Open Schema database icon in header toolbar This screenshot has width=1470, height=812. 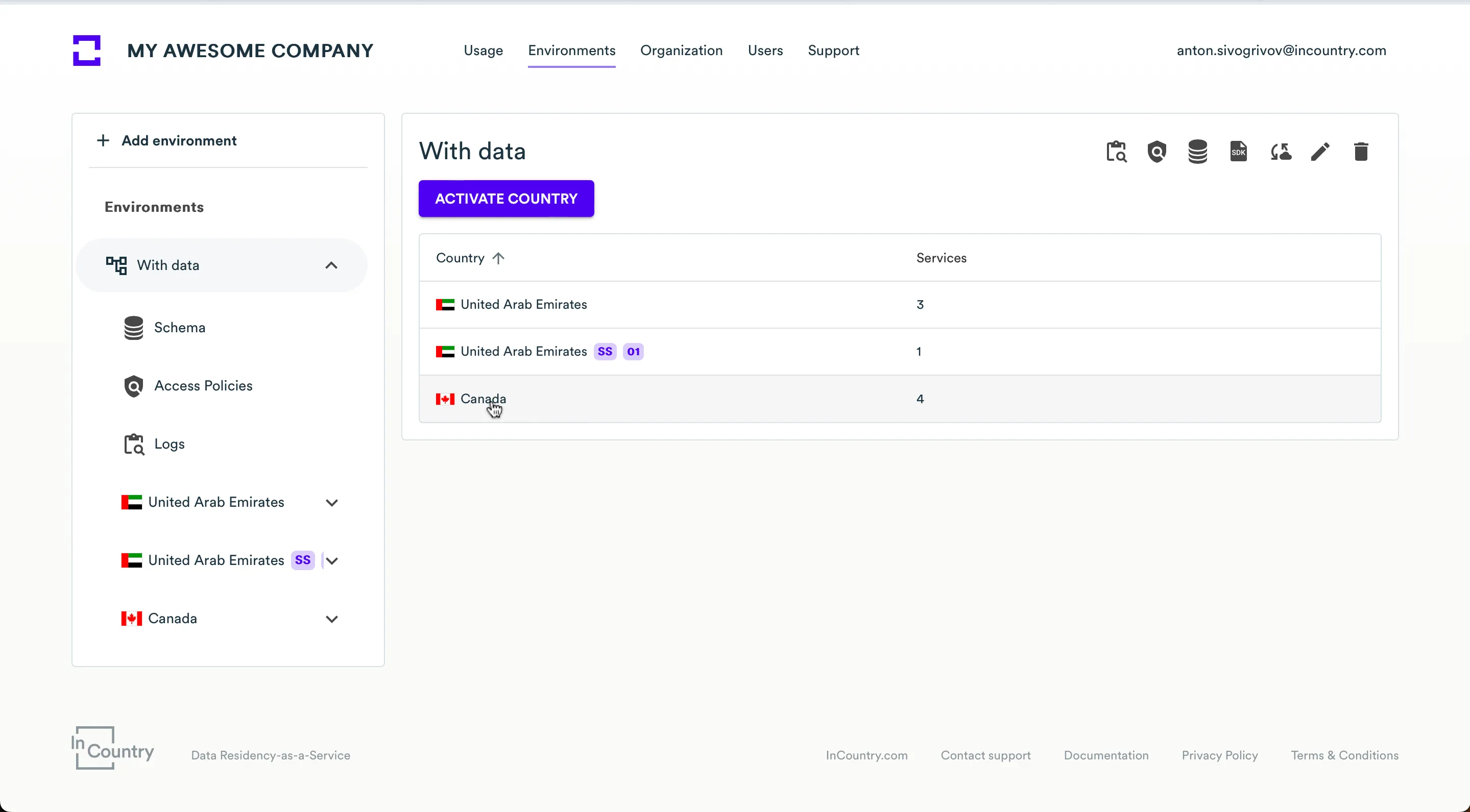[x=1197, y=152]
